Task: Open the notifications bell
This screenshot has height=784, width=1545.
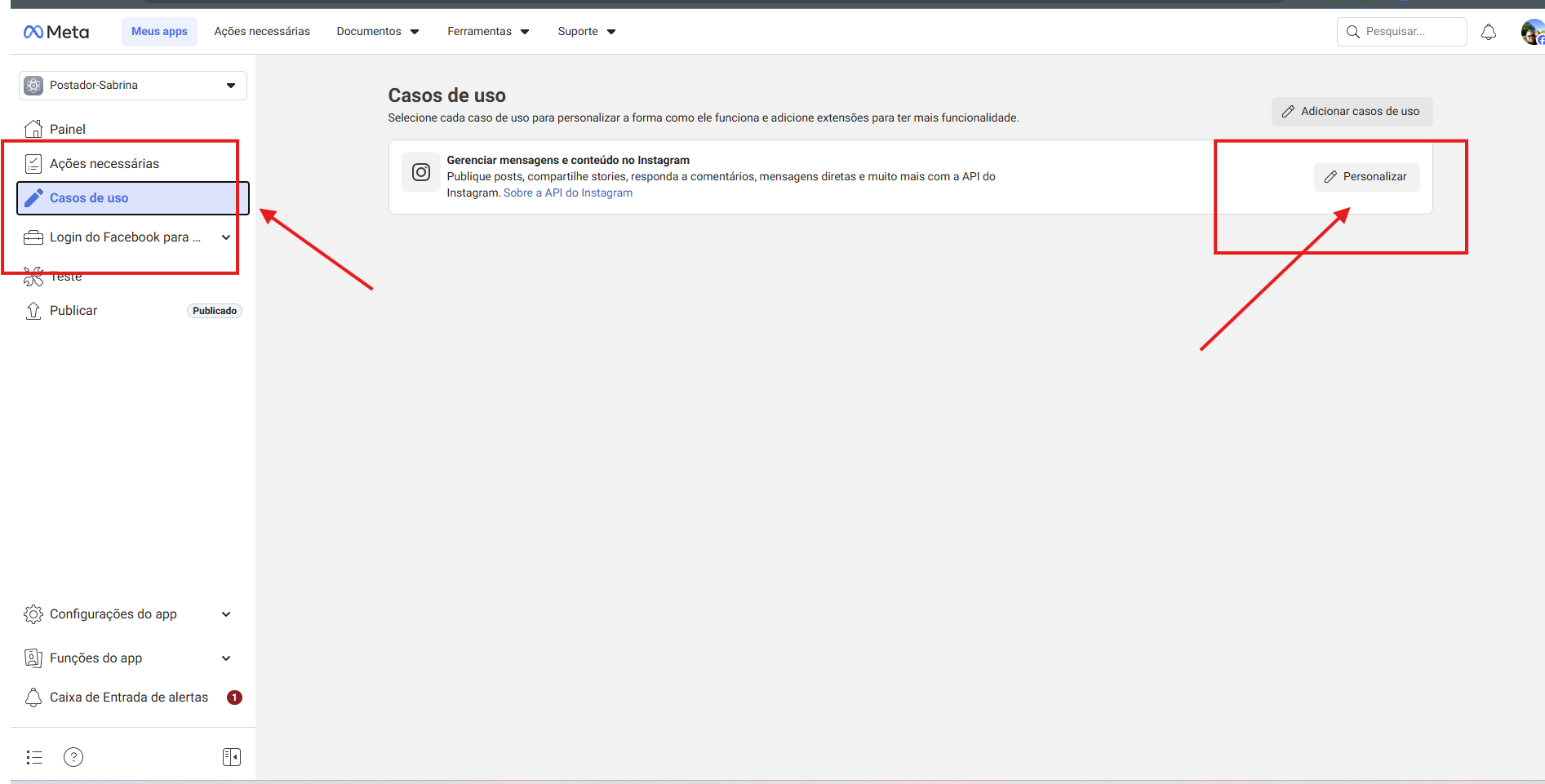Action: tap(1489, 32)
